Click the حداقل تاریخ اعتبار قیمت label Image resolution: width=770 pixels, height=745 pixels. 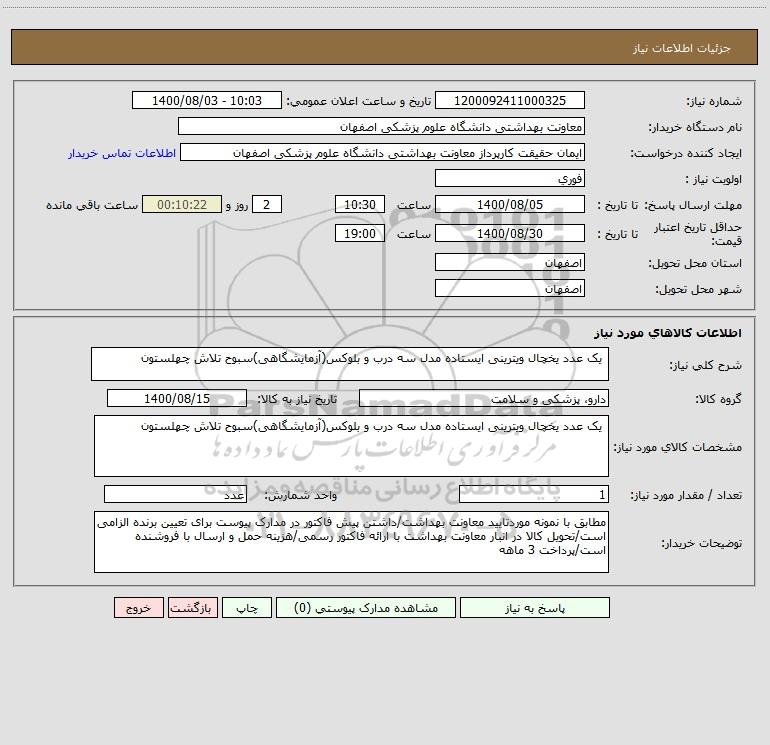(697, 234)
